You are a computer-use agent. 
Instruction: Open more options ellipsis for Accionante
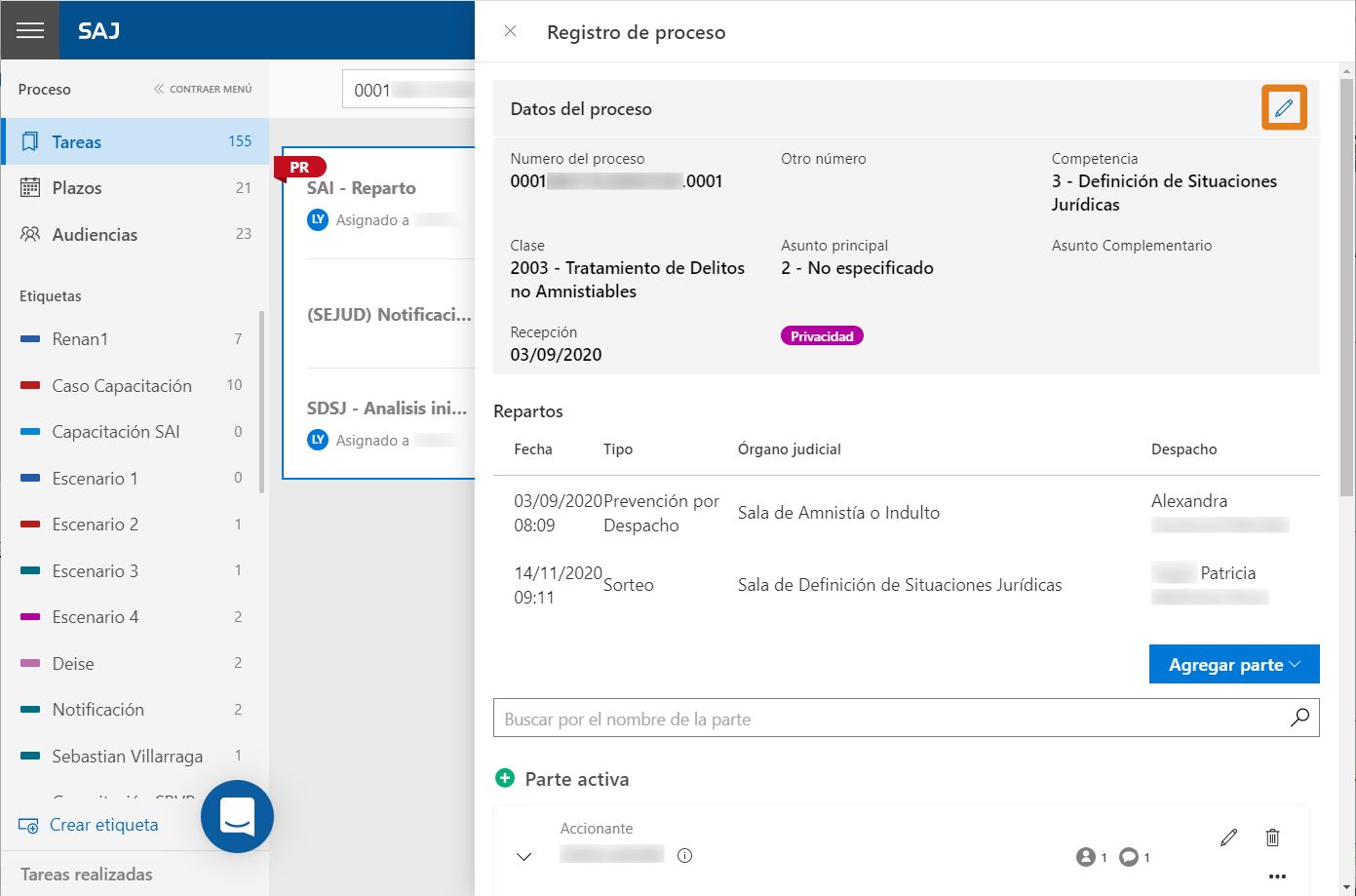tap(1277, 876)
